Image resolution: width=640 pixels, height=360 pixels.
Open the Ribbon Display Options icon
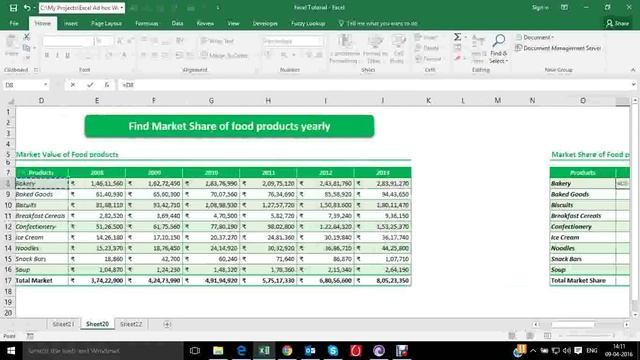click(x=564, y=7)
